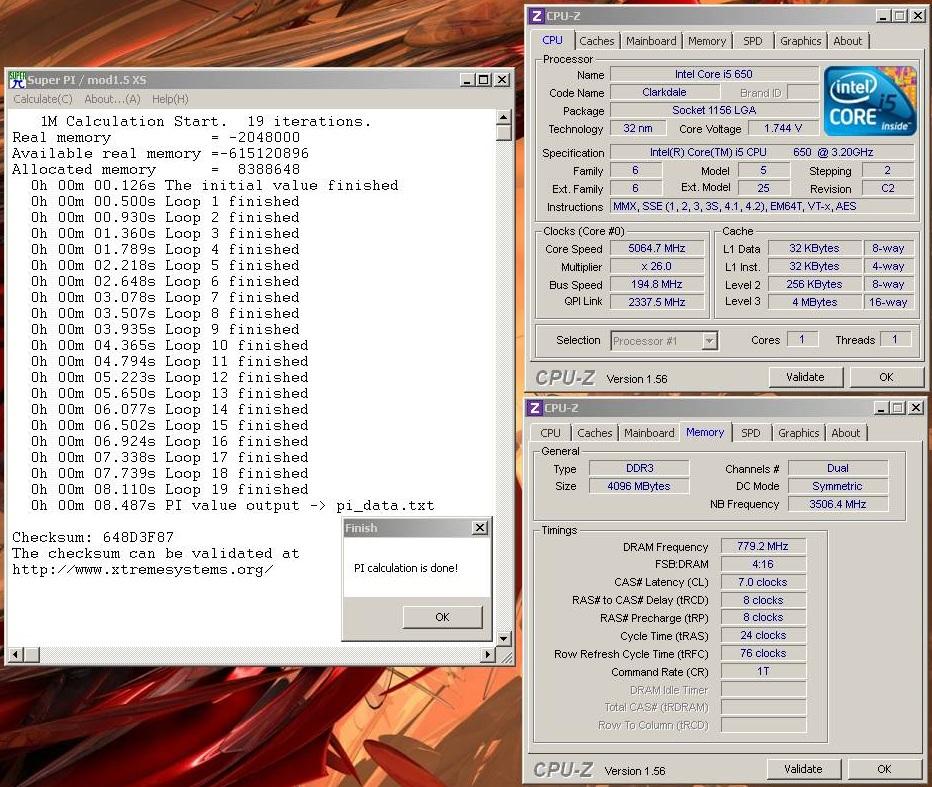Click the DRAM Frequency value '779.2 MHz'
The image size is (932, 787).
tap(763, 546)
